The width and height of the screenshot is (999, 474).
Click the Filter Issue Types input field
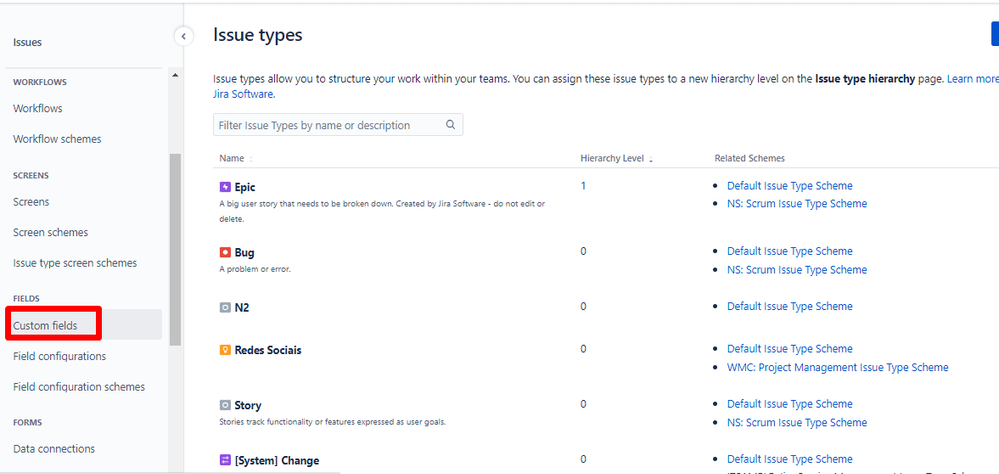(x=327, y=125)
